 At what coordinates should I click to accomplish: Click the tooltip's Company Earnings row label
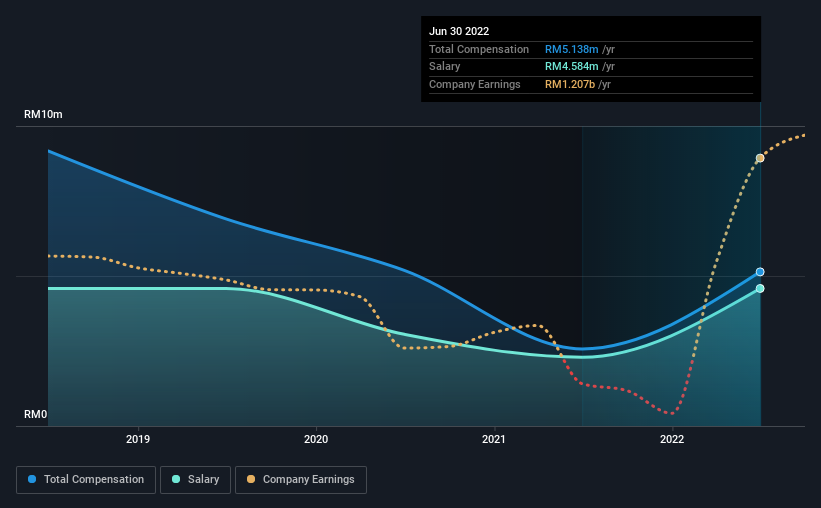click(474, 84)
